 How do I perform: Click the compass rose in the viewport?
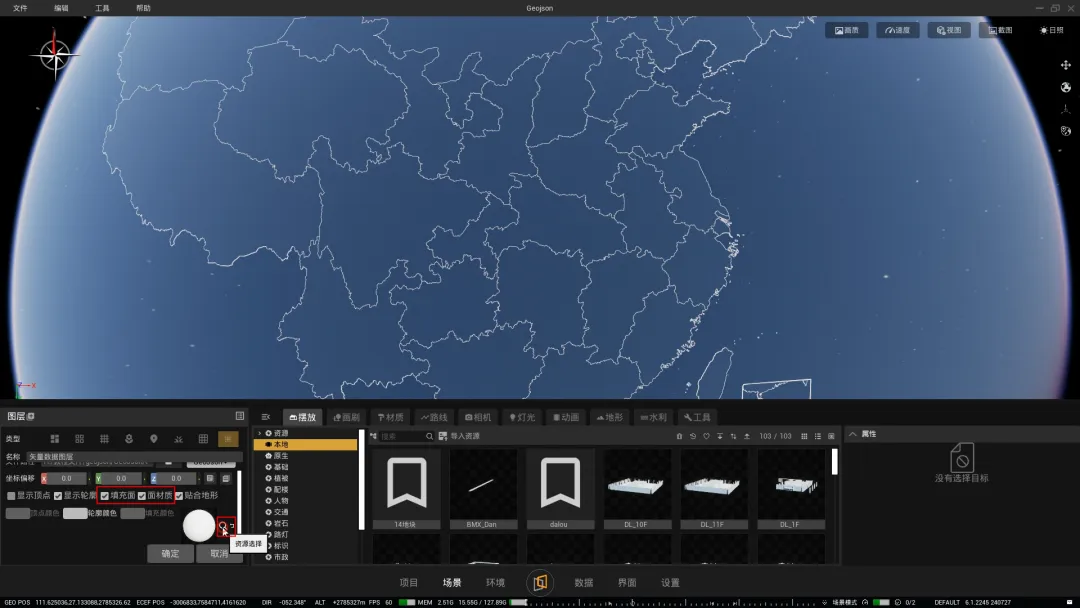(x=54, y=55)
